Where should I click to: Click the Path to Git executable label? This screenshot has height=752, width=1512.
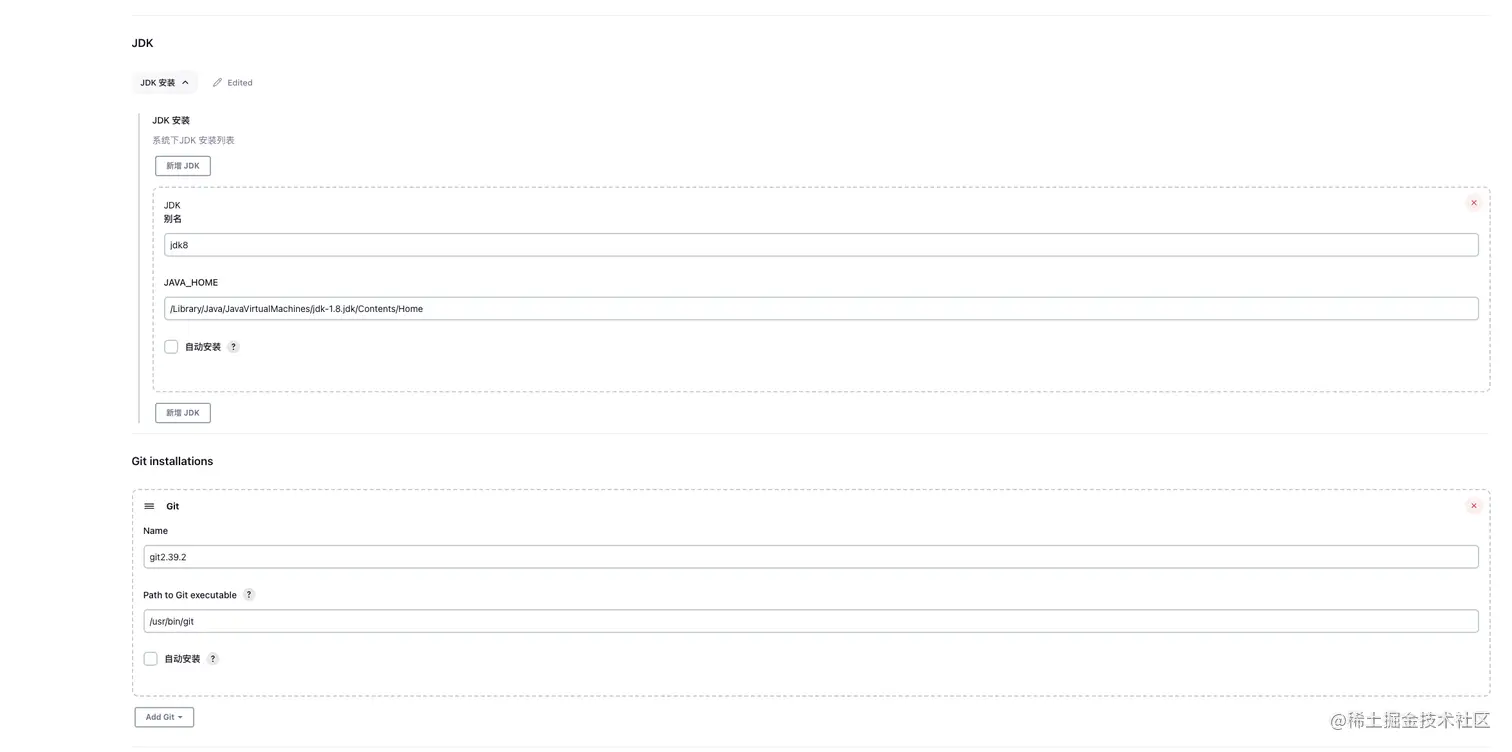click(x=190, y=595)
